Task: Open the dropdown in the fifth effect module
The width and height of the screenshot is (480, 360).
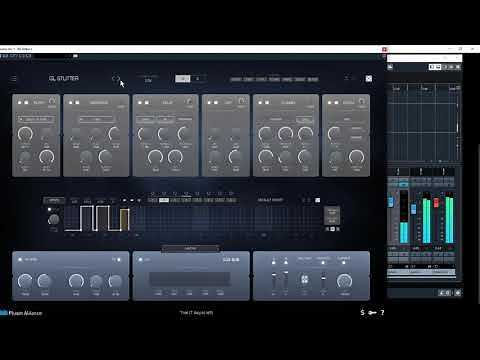Action: (x=305, y=119)
